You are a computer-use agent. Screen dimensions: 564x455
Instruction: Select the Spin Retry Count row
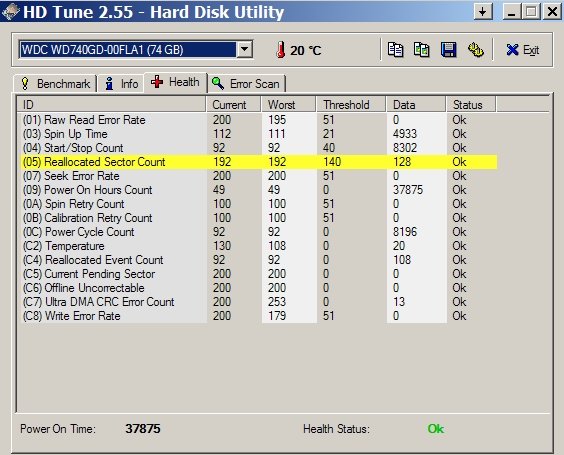coord(259,204)
